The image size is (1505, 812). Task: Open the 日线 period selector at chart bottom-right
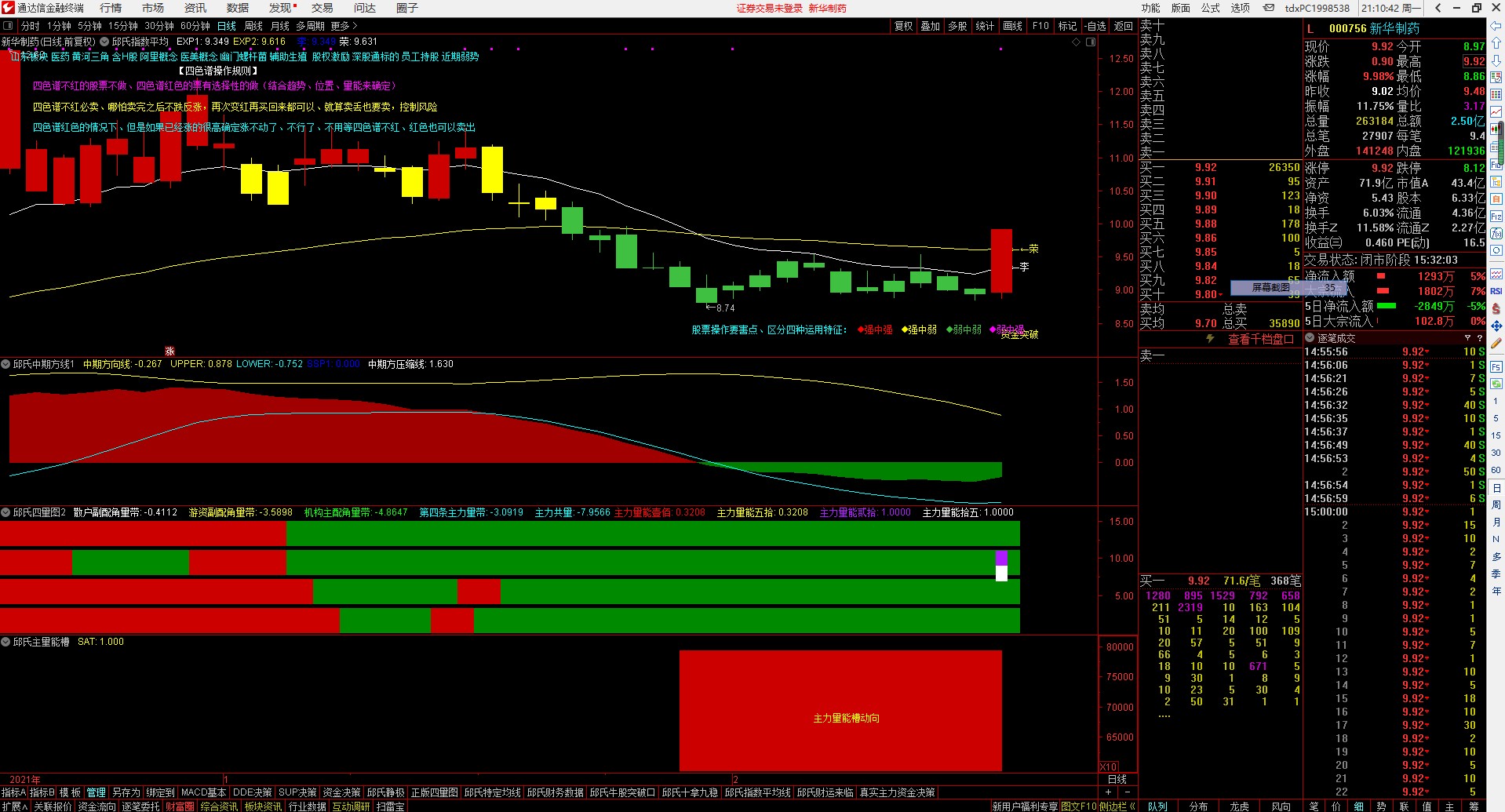pyautogui.click(x=1117, y=779)
